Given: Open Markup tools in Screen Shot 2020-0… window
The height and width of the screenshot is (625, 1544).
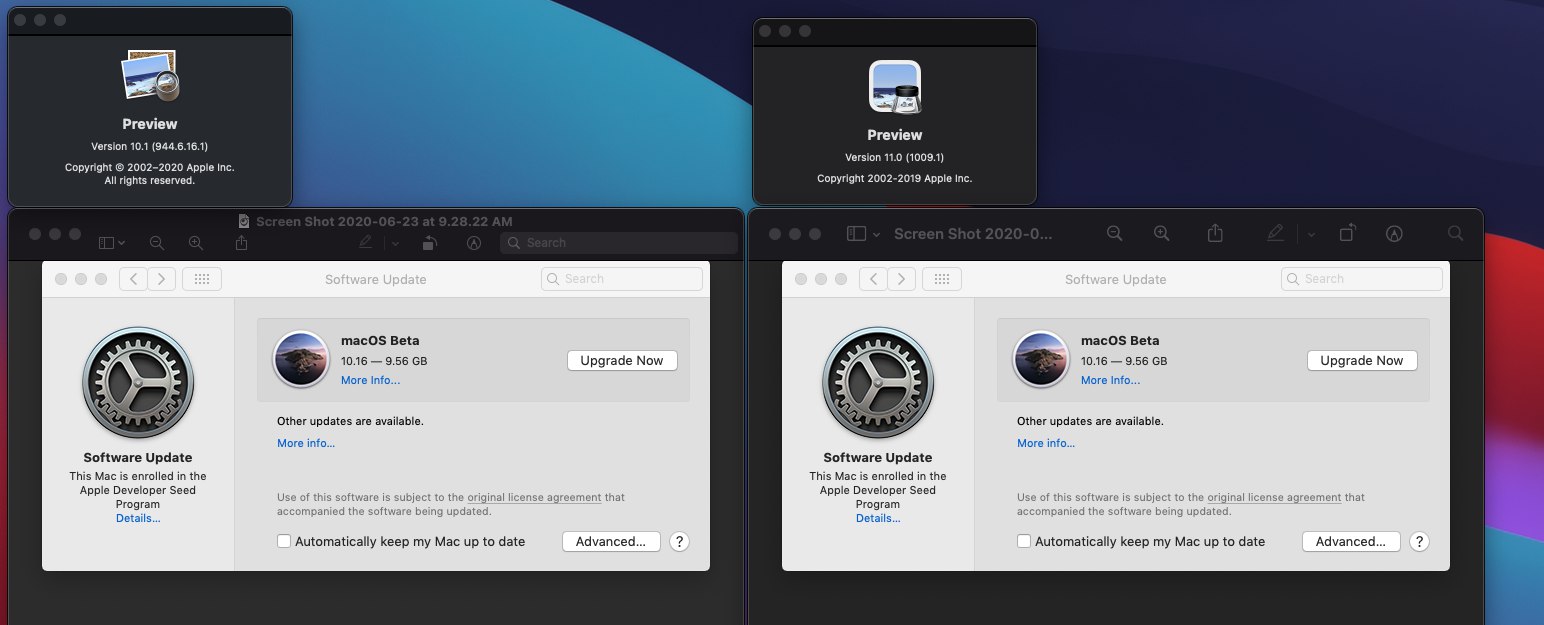Looking at the screenshot, I should [1394, 233].
